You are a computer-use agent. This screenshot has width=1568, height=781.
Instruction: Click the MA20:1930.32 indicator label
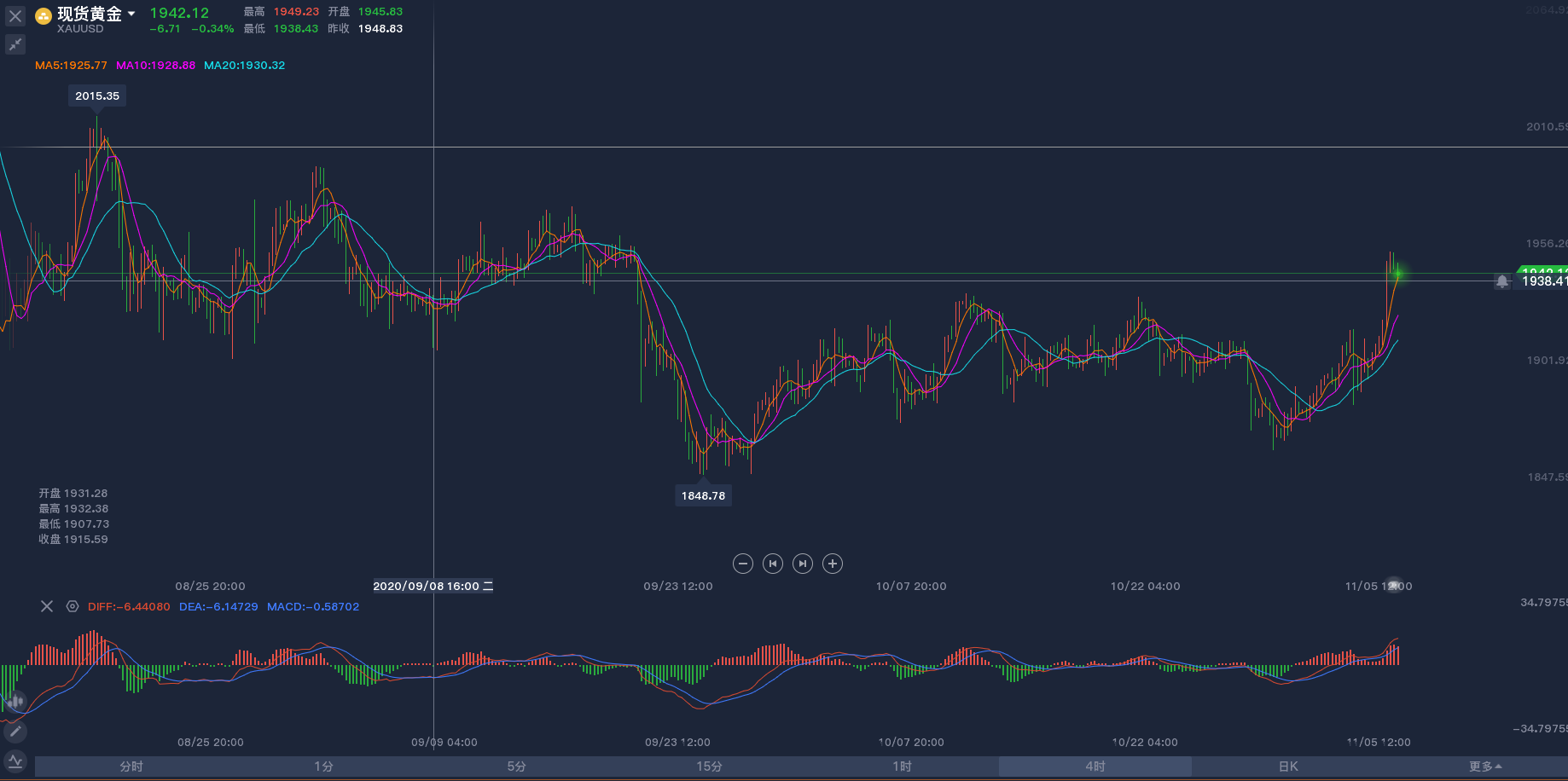[244, 66]
